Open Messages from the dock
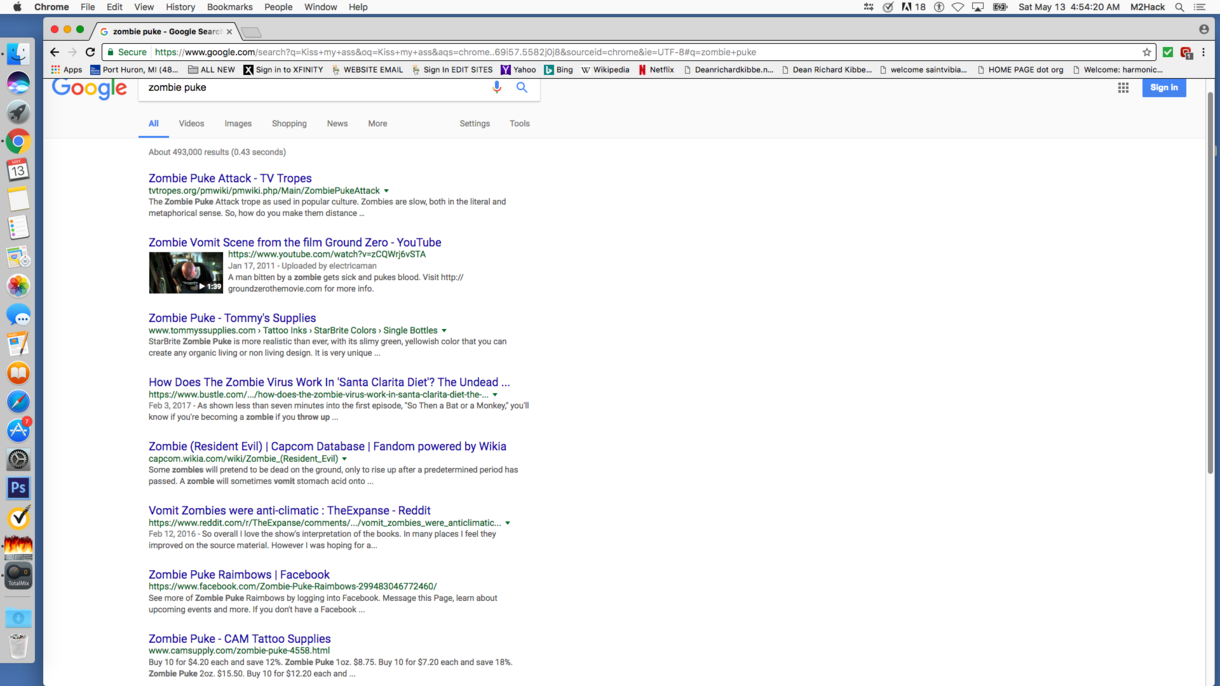Viewport: 1220px width, 686px height. coord(18,315)
